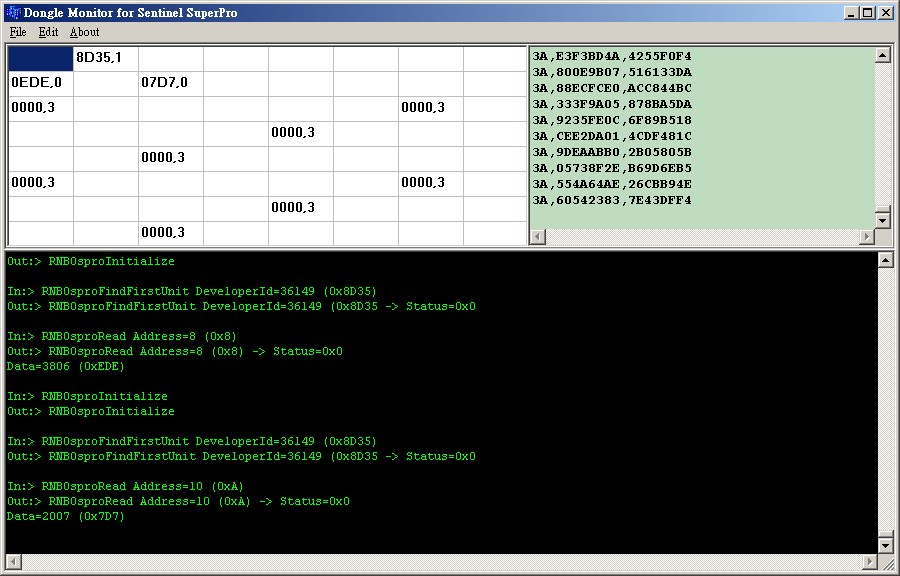900x576 pixels.
Task: Click Out:> RNBOsproRead Address=8 status line
Action: point(174,351)
